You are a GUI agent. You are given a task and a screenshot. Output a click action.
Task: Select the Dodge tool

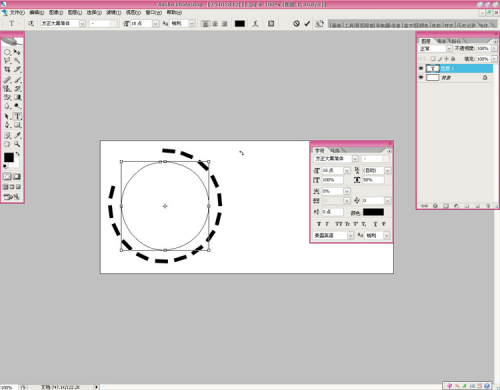[x=17, y=106]
